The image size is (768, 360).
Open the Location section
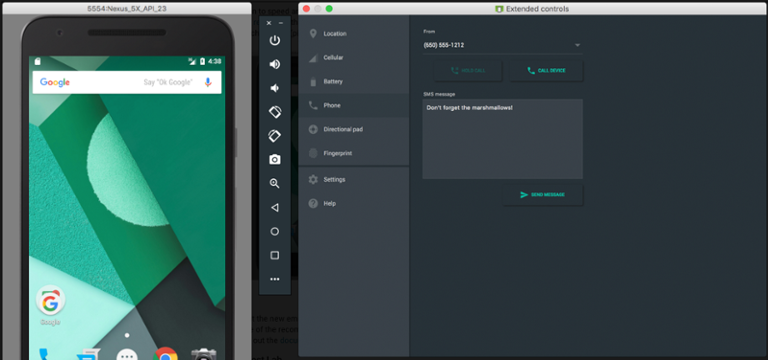point(354,34)
